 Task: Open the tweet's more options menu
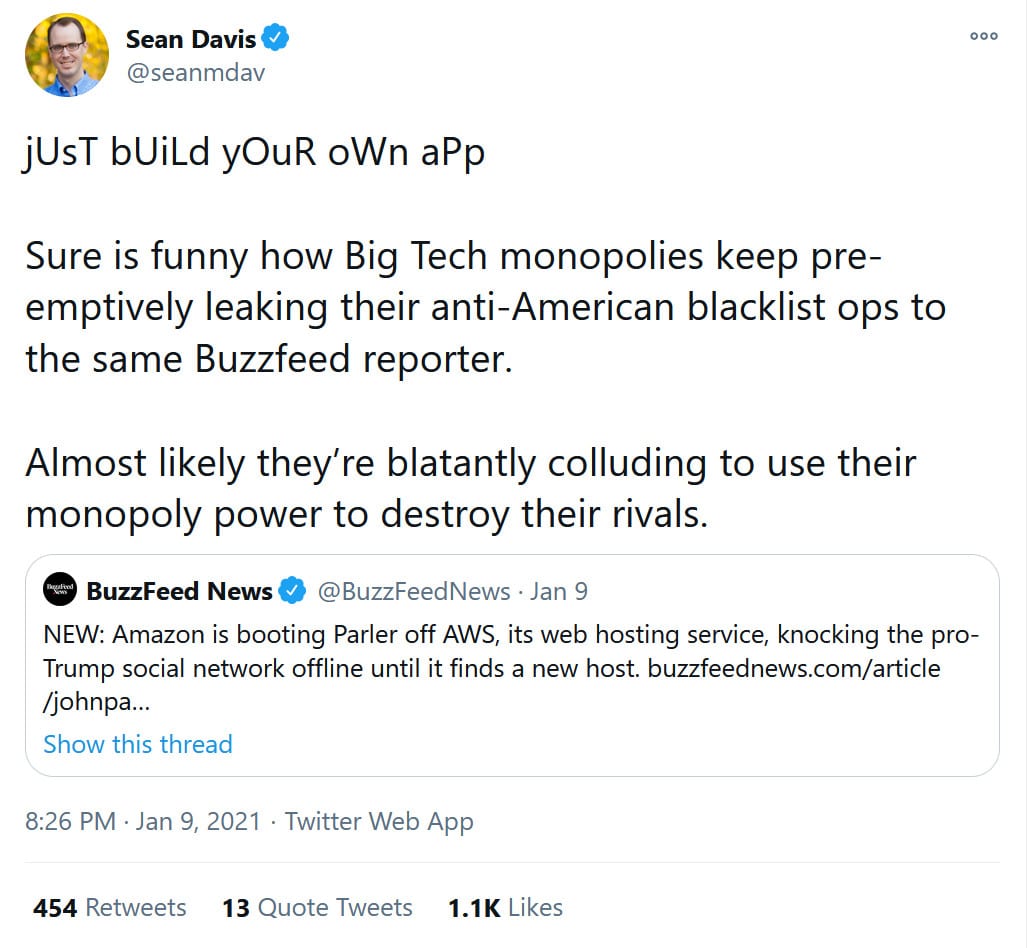(984, 37)
